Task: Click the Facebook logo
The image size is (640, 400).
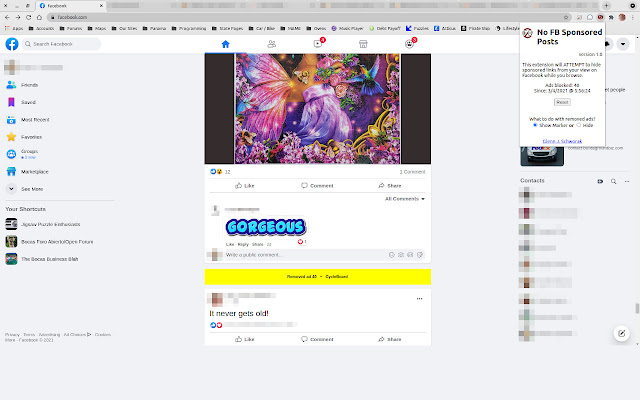Action: click(12, 44)
